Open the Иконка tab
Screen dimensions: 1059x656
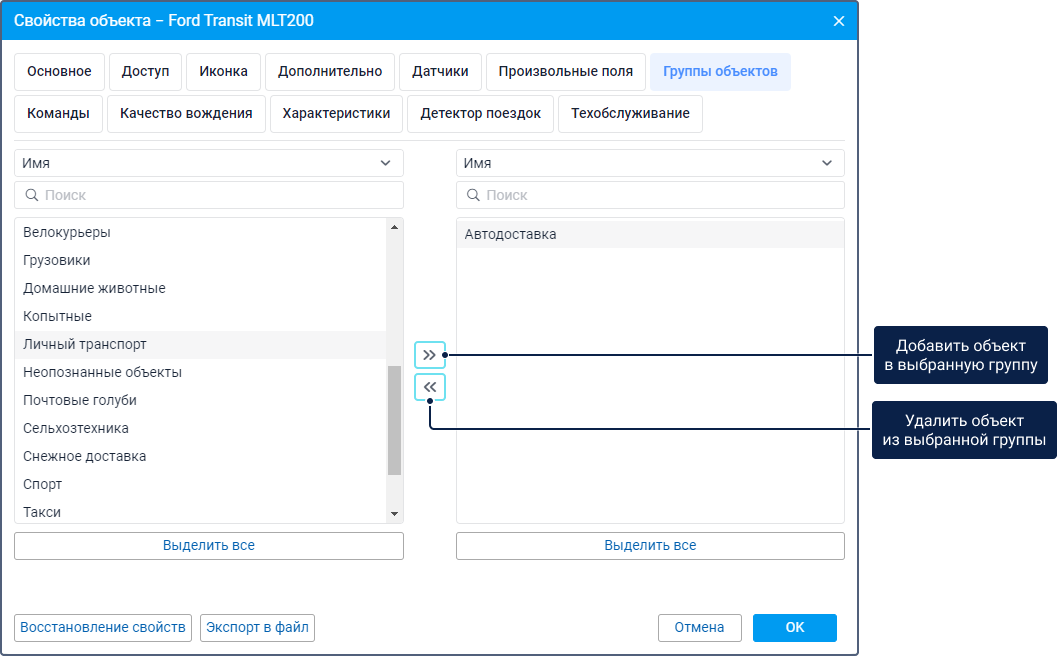pyautogui.click(x=223, y=72)
